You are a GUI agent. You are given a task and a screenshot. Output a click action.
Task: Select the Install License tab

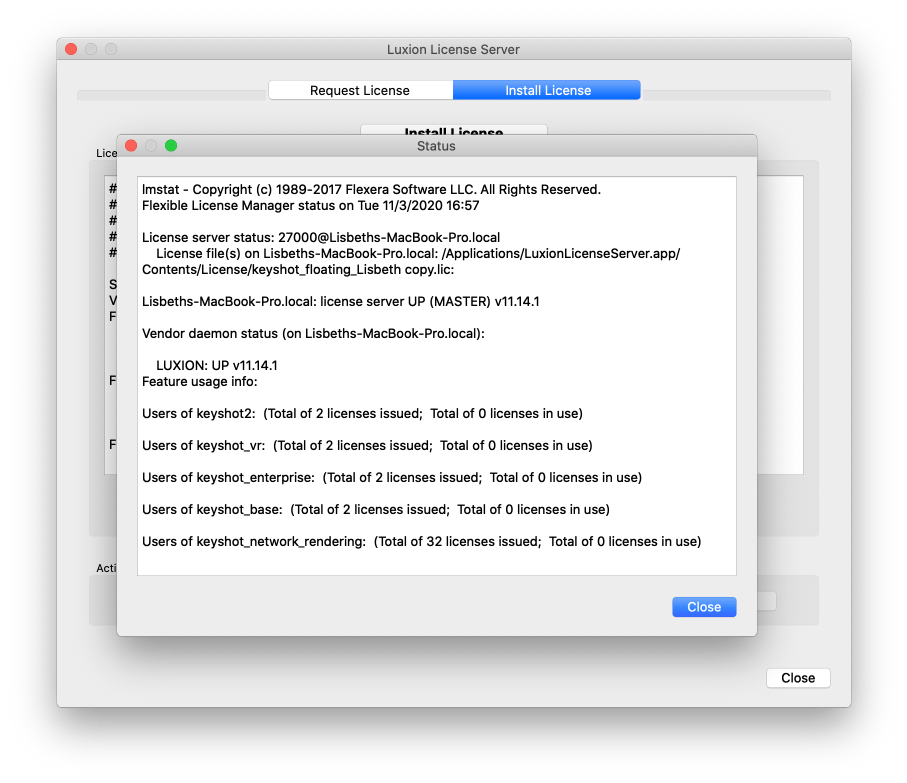point(546,90)
